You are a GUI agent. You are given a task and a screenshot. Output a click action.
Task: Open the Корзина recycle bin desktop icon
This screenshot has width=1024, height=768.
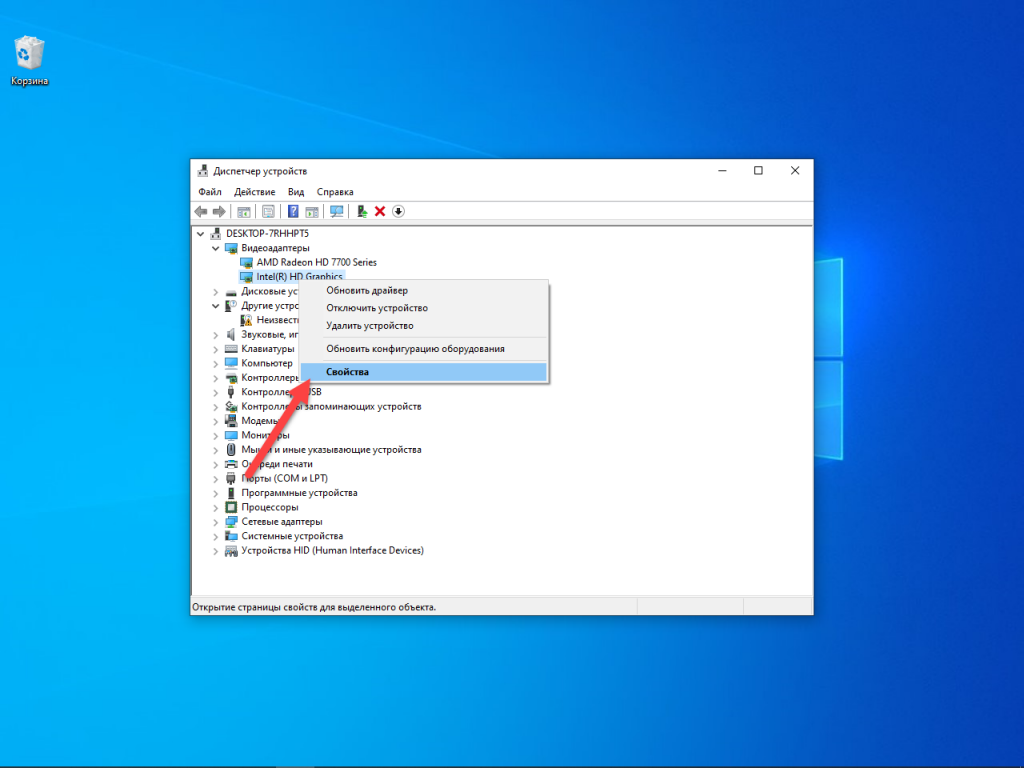click(x=29, y=60)
